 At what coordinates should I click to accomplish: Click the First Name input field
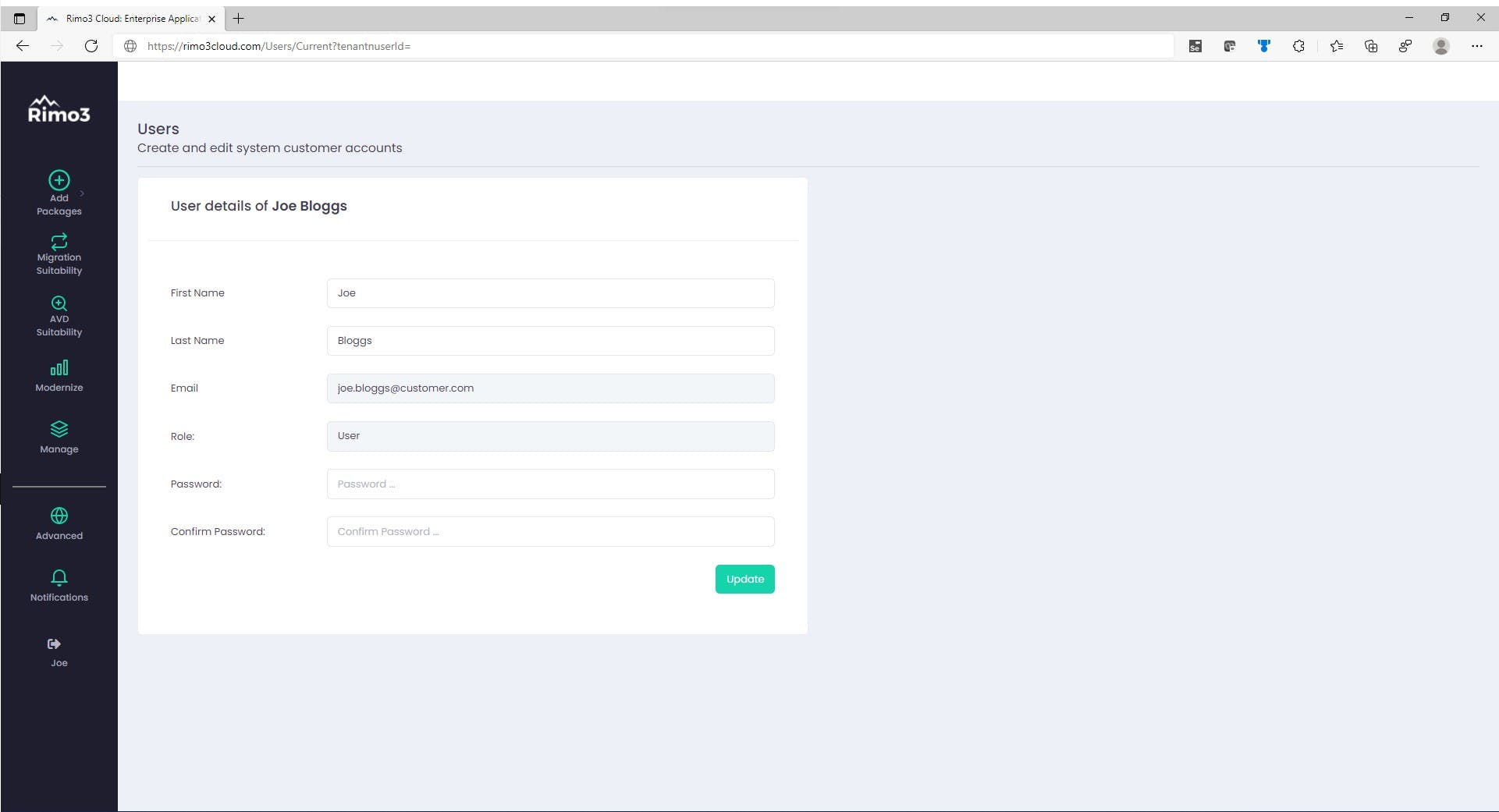tap(550, 293)
